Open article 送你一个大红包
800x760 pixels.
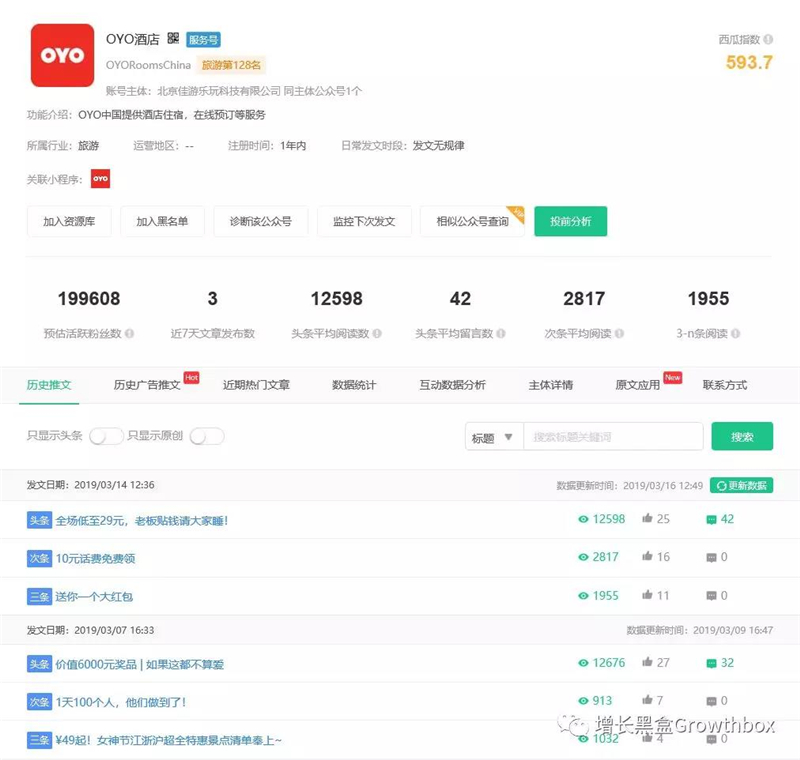(94, 597)
